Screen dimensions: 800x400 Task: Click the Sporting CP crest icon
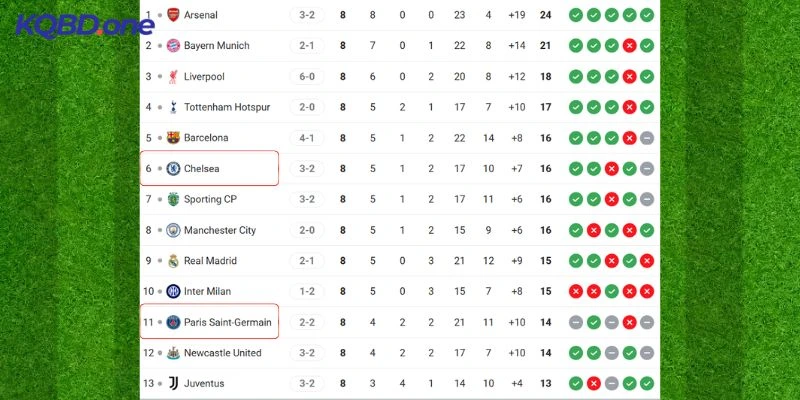[x=173, y=199]
